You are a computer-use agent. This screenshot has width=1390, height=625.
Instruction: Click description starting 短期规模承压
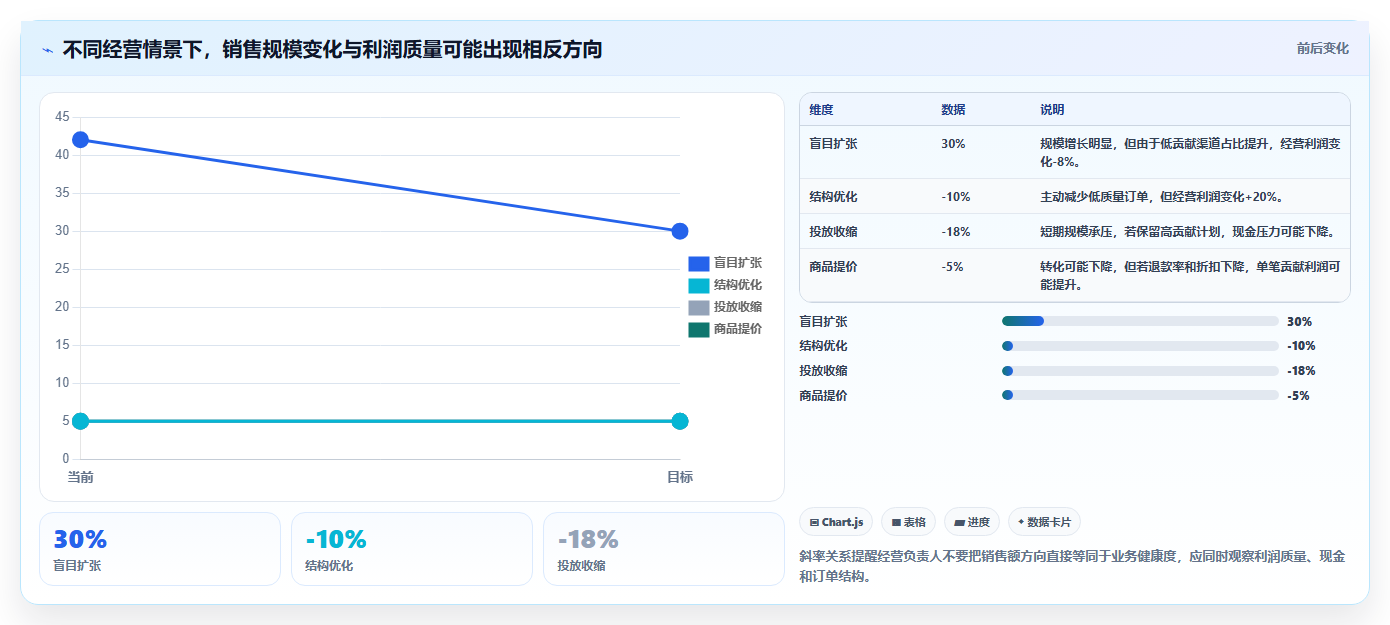1188,231
